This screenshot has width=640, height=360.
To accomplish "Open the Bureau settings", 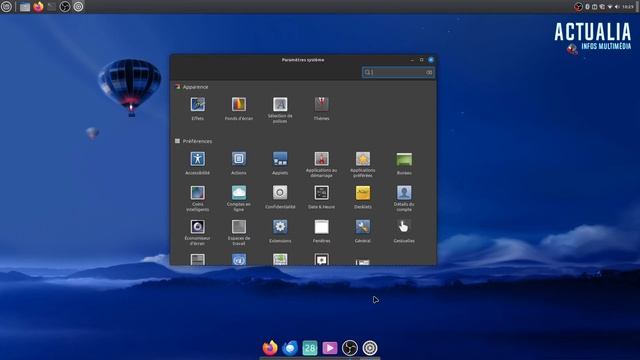I will pos(404,163).
